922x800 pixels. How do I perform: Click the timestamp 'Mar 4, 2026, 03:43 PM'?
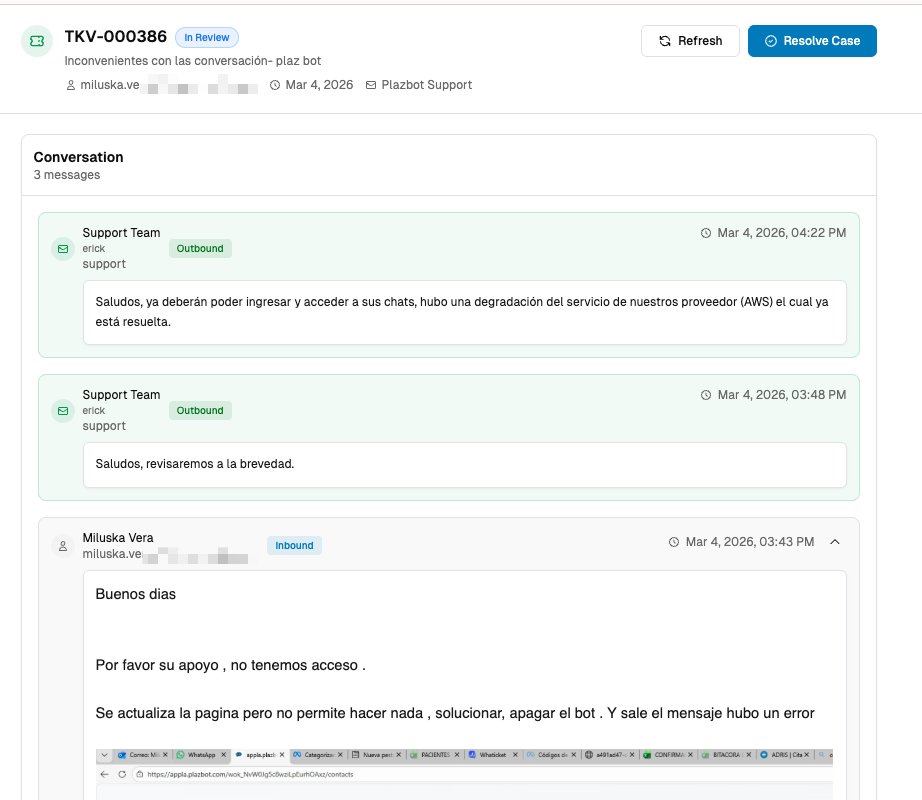click(x=750, y=542)
